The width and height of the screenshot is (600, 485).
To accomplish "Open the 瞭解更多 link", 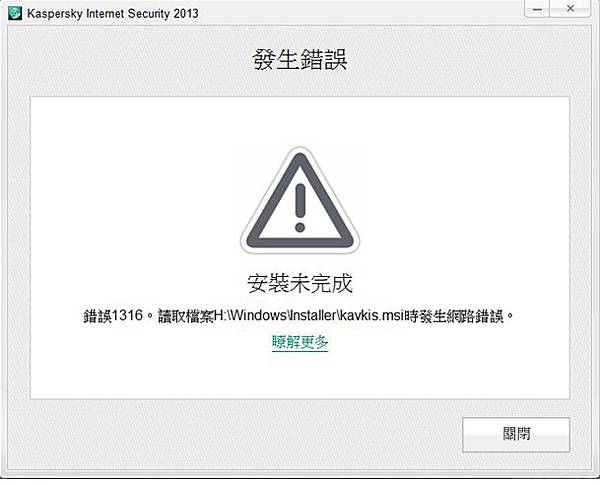I will [300, 342].
